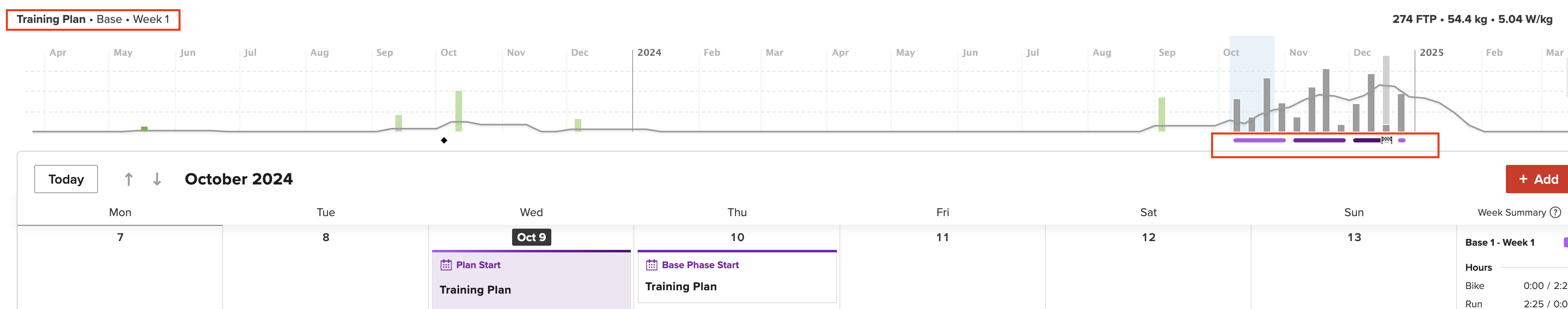
Task: Click the black diamond marker under October 2023
Action: coord(445,140)
